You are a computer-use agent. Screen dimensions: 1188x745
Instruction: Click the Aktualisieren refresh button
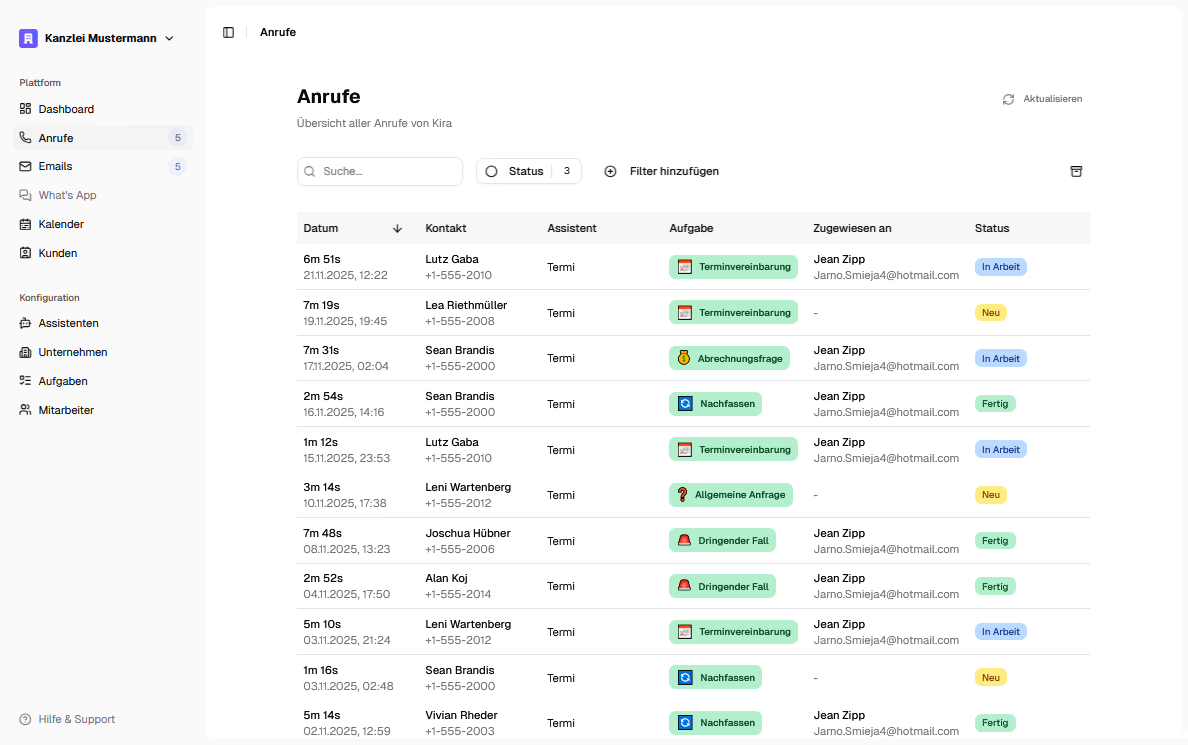coord(1042,99)
